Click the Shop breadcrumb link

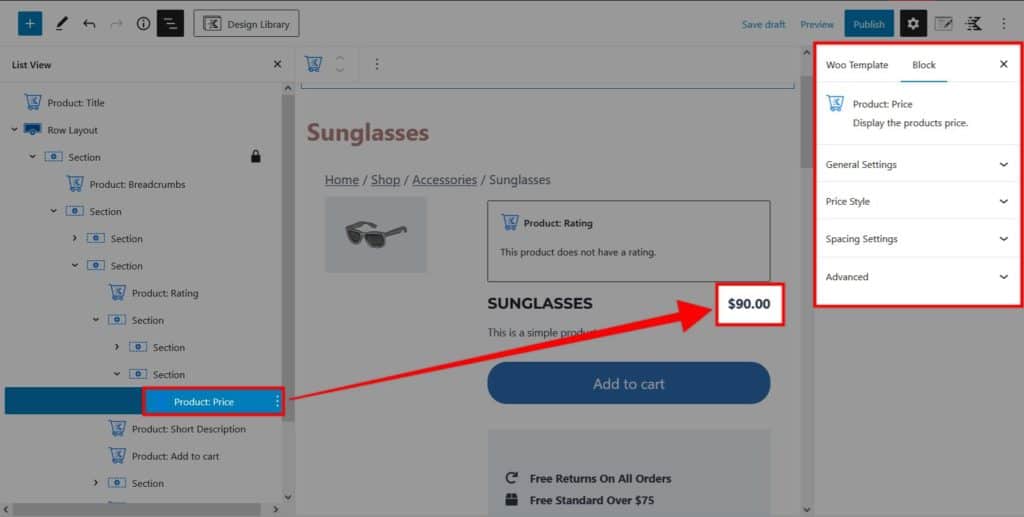click(x=385, y=180)
